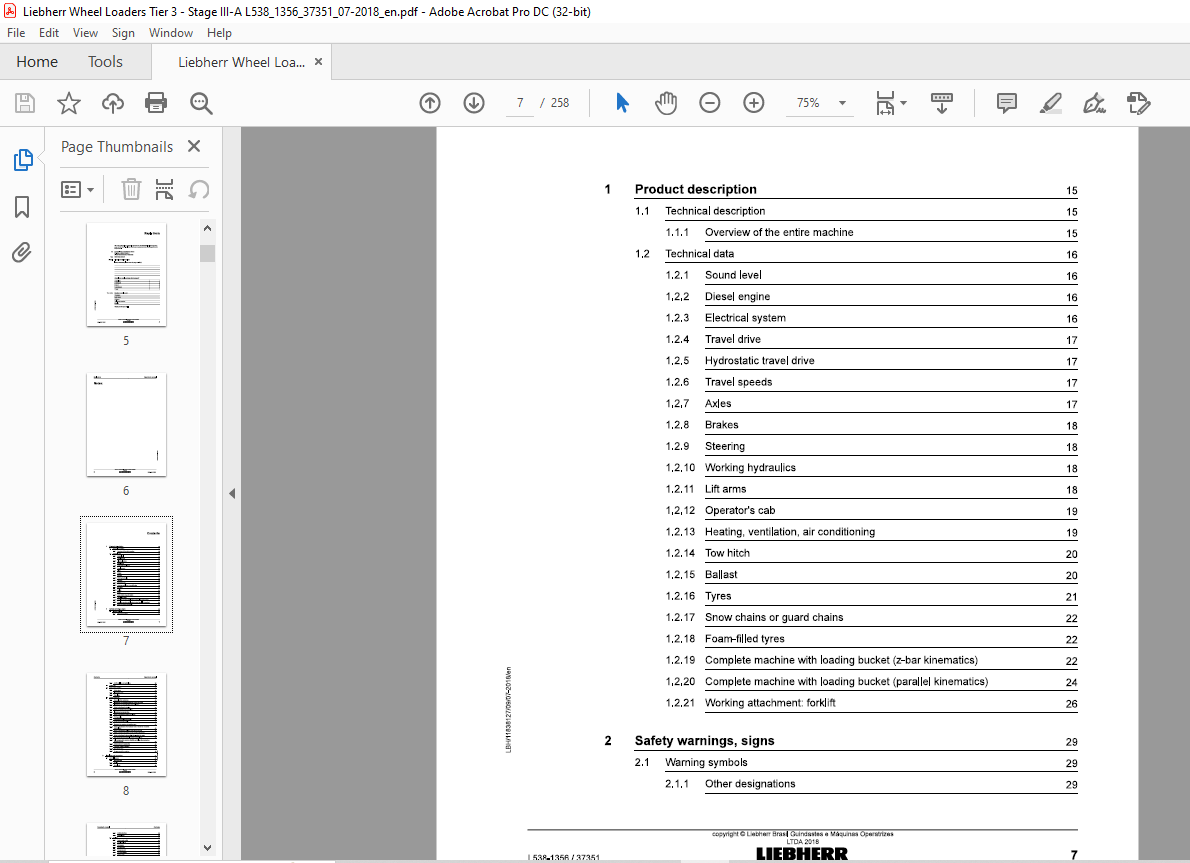Click Warning symbols contents entry
Image resolution: width=1190 pixels, height=863 pixels.
point(706,762)
